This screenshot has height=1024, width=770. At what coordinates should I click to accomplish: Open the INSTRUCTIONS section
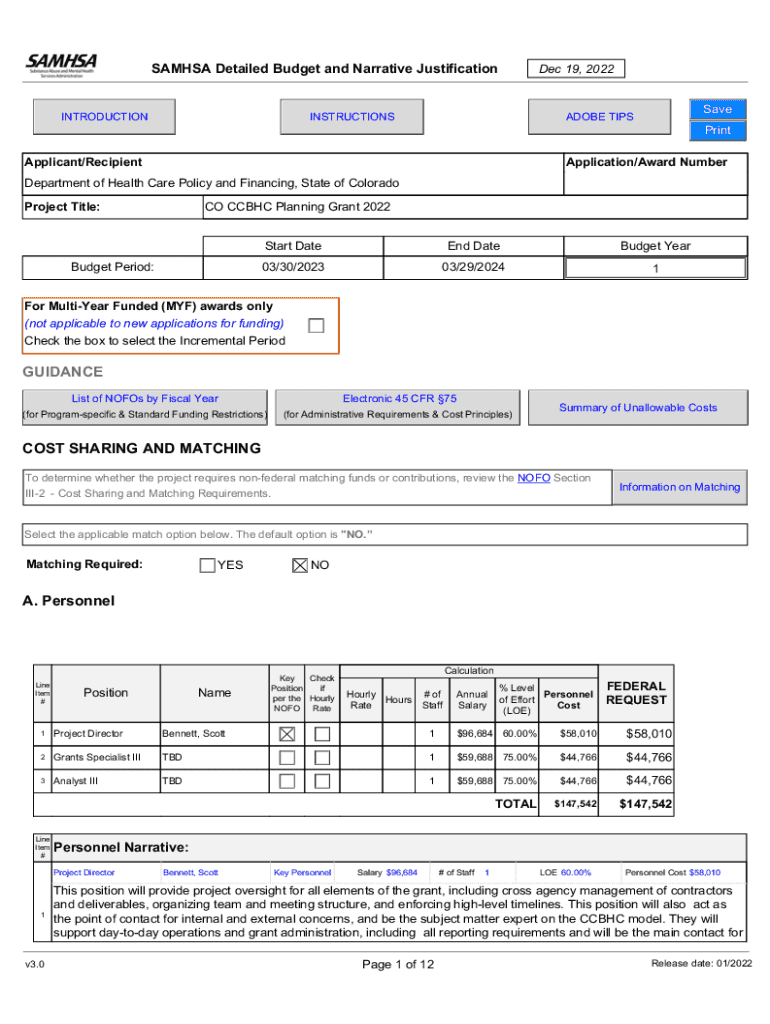[352, 117]
